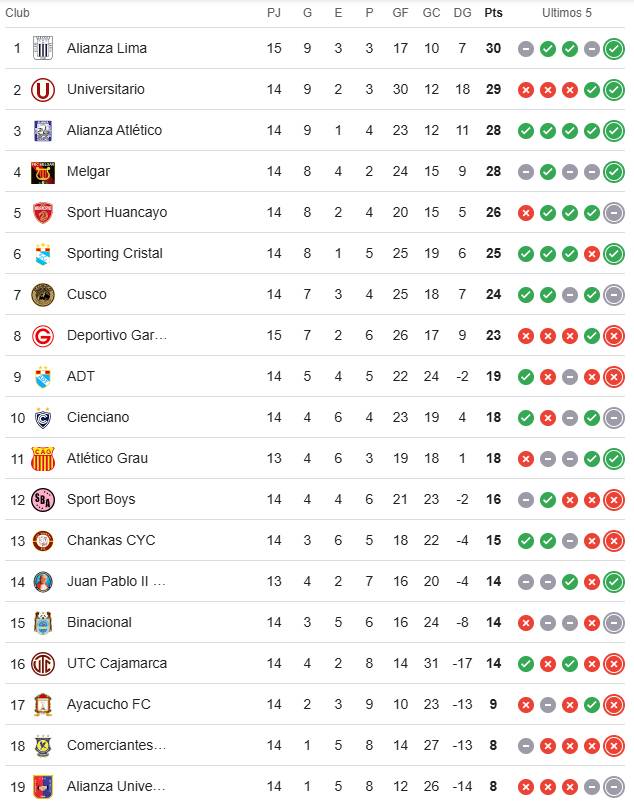This screenshot has height=806, width=634.
Task: Click the Sport Huancayo red shield logo
Action: (43, 213)
